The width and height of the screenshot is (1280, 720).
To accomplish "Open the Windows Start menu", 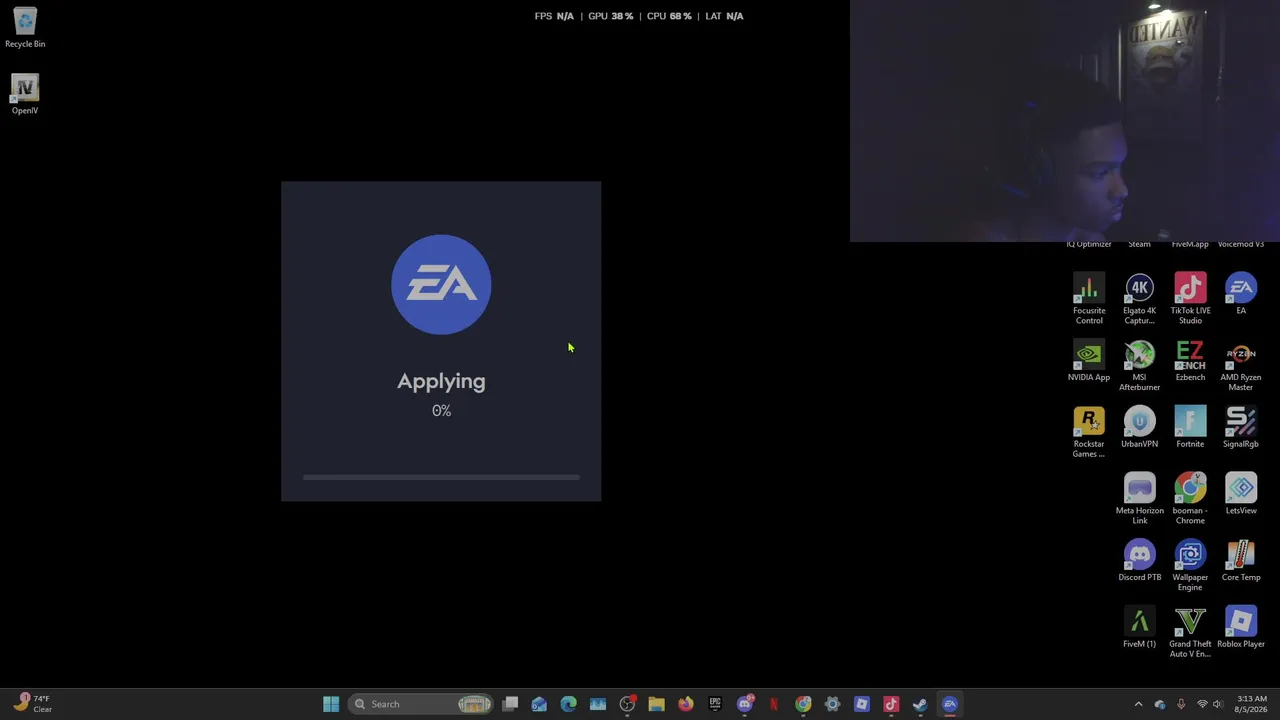I will point(331,704).
